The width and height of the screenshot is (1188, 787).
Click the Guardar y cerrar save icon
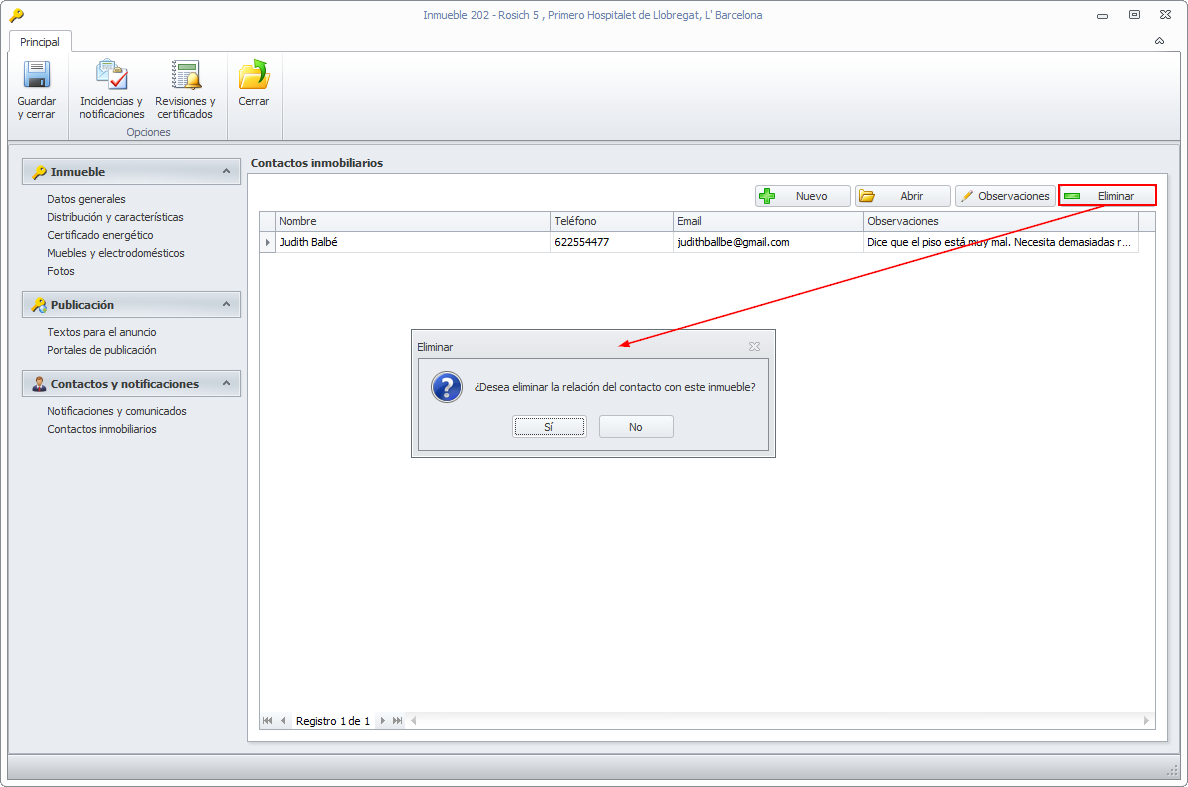coord(36,75)
